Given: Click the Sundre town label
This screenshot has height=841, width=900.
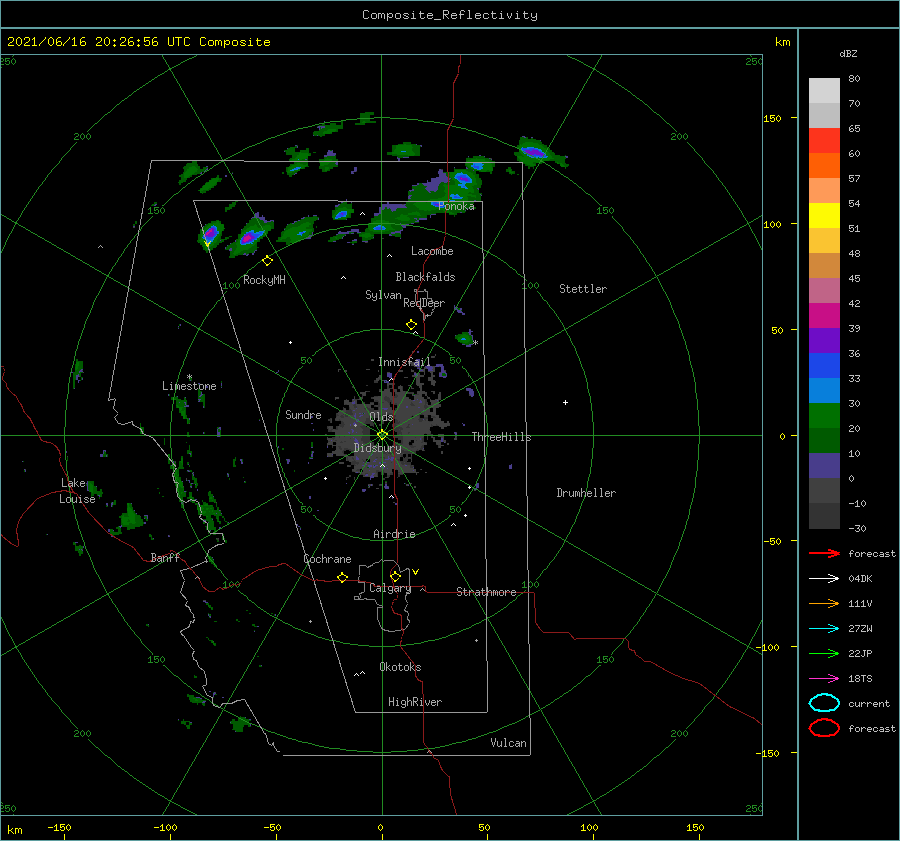Looking at the screenshot, I should [x=303, y=415].
